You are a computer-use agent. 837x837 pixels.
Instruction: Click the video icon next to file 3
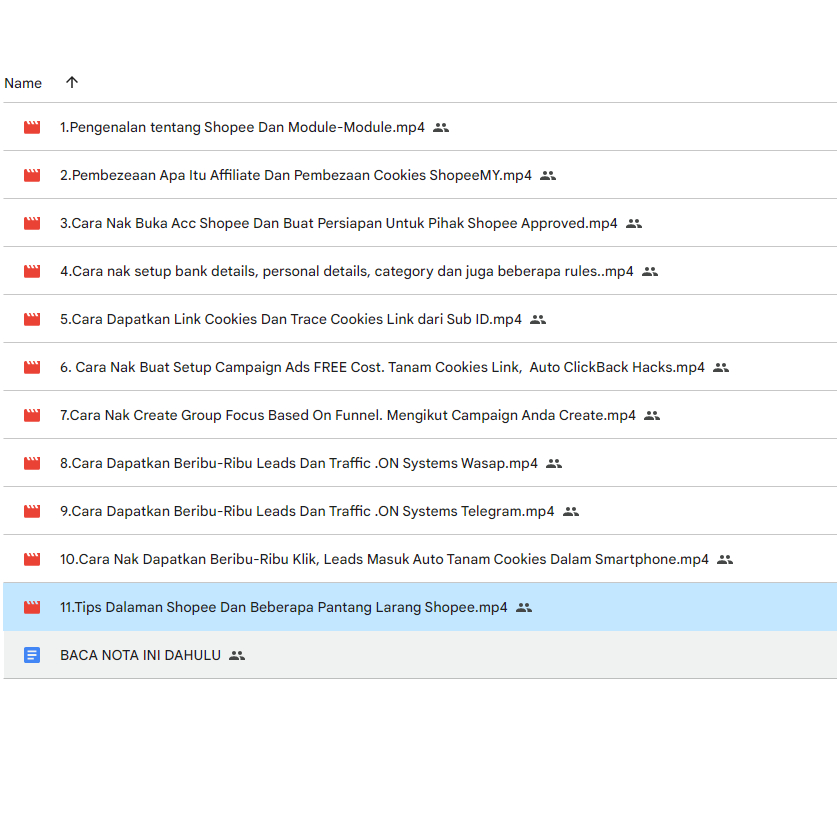31,223
